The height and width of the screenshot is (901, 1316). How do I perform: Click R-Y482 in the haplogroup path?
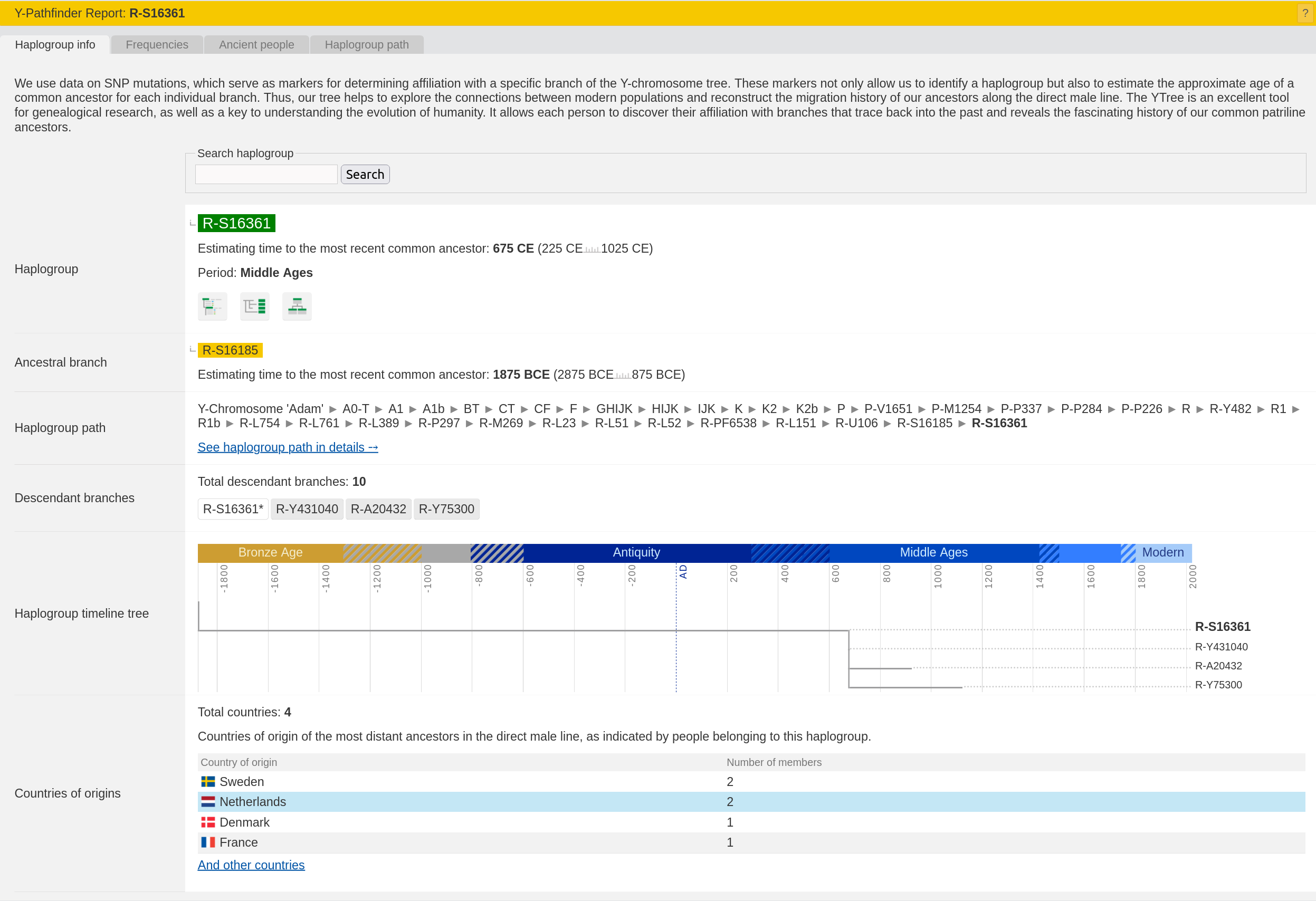[1230, 409]
